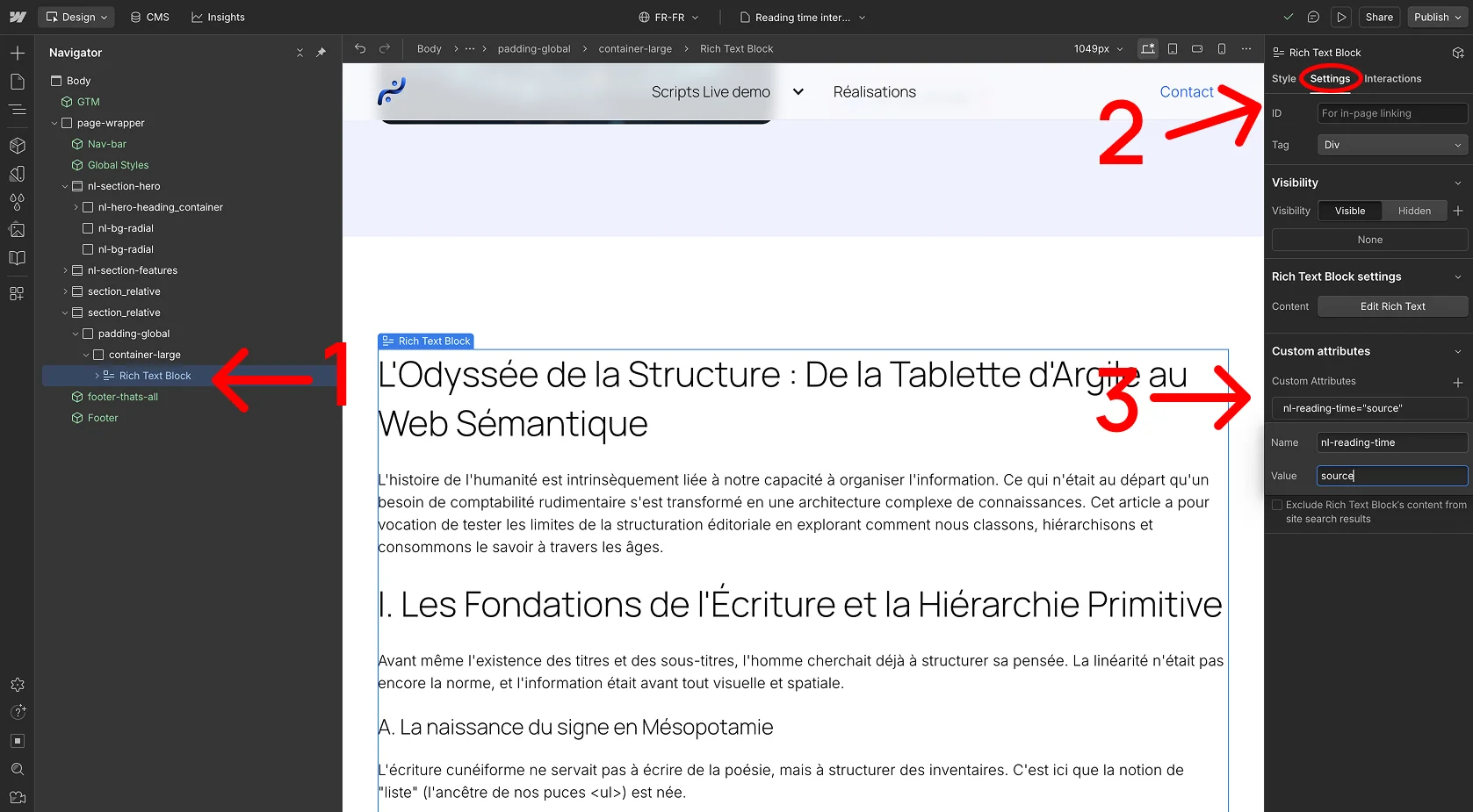Open the Add Elements panel
Viewport: 1473px width, 812px height.
[17, 53]
